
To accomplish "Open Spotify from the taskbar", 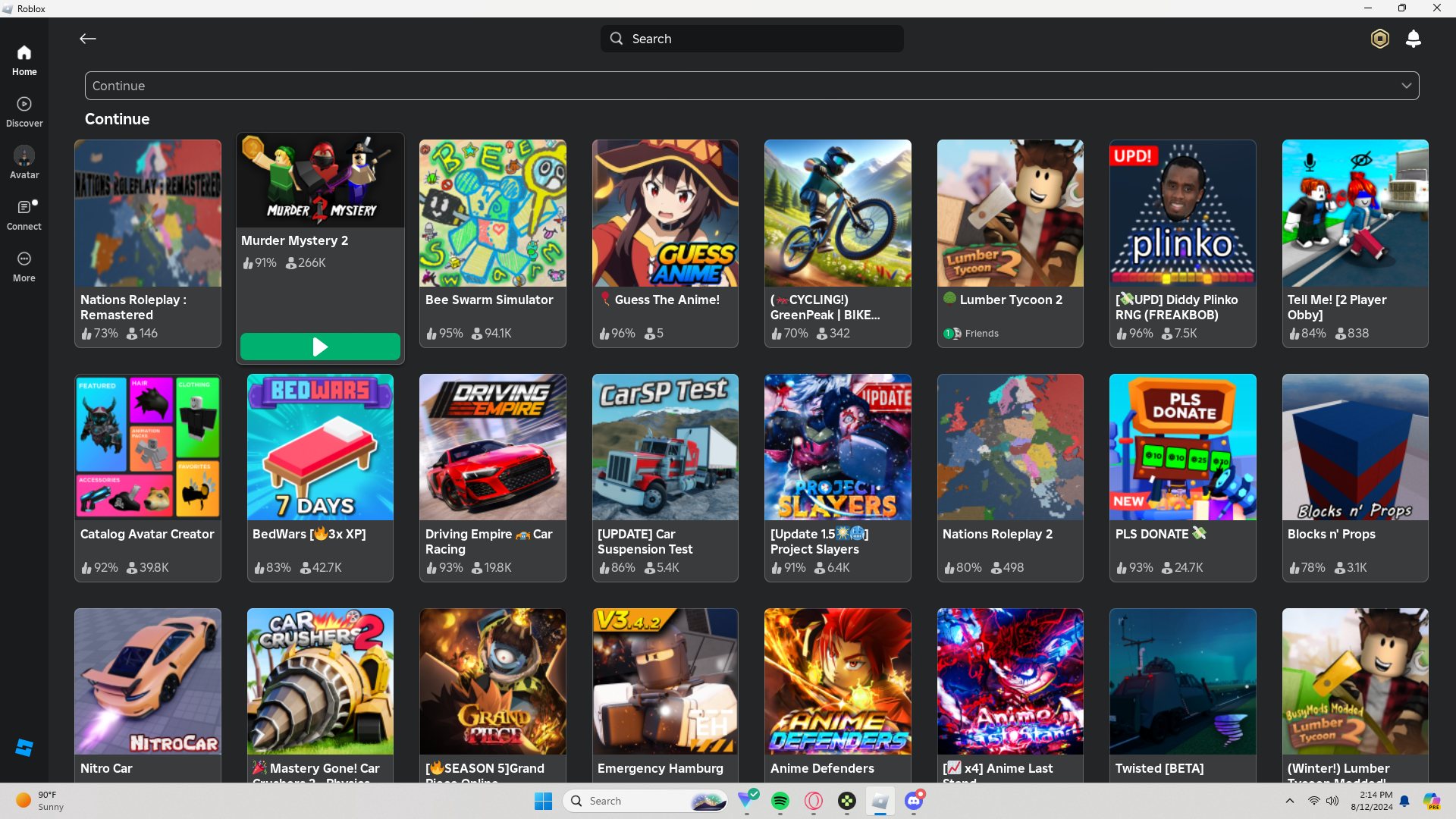I will click(x=780, y=801).
